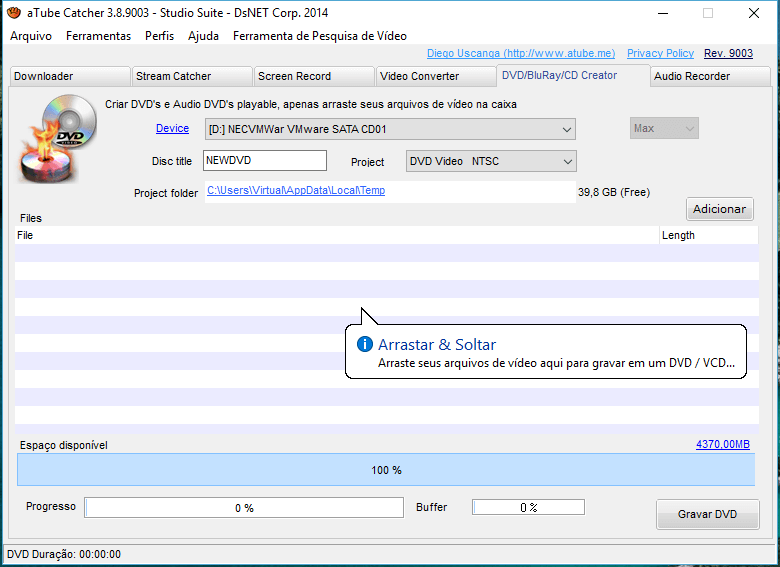Viewport: 780px width, 567px height.
Task: Open the Arquivo menu
Action: [31, 36]
